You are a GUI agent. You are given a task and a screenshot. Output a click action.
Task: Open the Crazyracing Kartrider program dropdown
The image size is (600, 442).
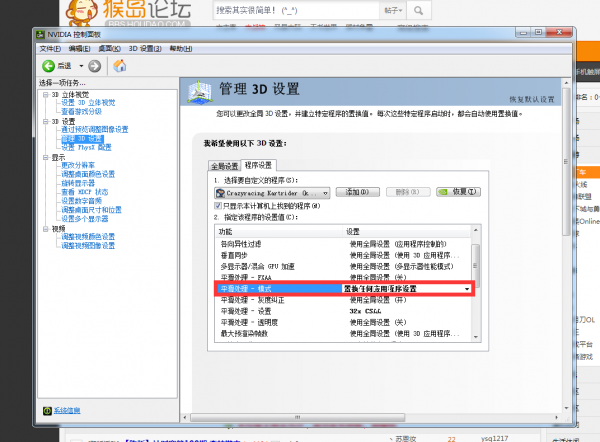click(x=272, y=193)
